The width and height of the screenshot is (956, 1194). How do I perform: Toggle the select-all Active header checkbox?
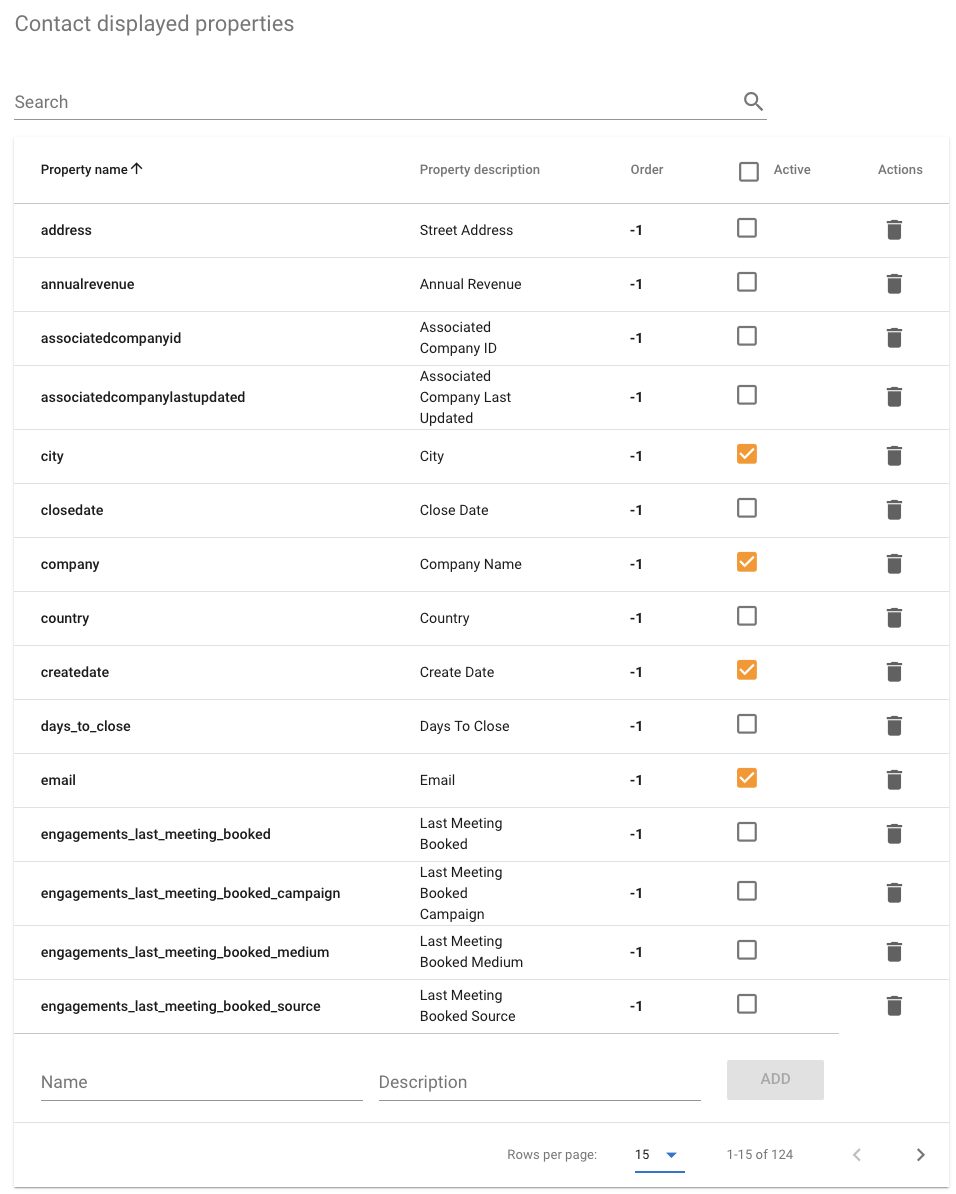[x=748, y=171]
